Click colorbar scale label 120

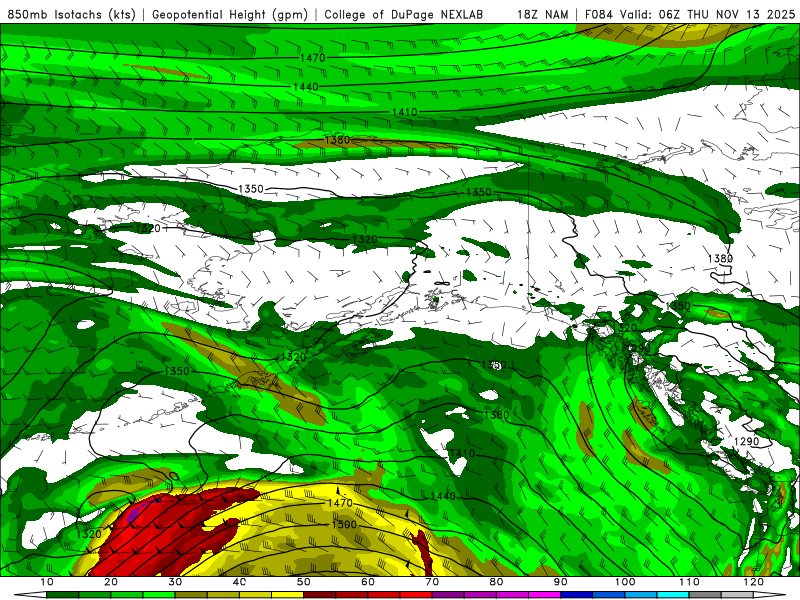pyautogui.click(x=754, y=582)
